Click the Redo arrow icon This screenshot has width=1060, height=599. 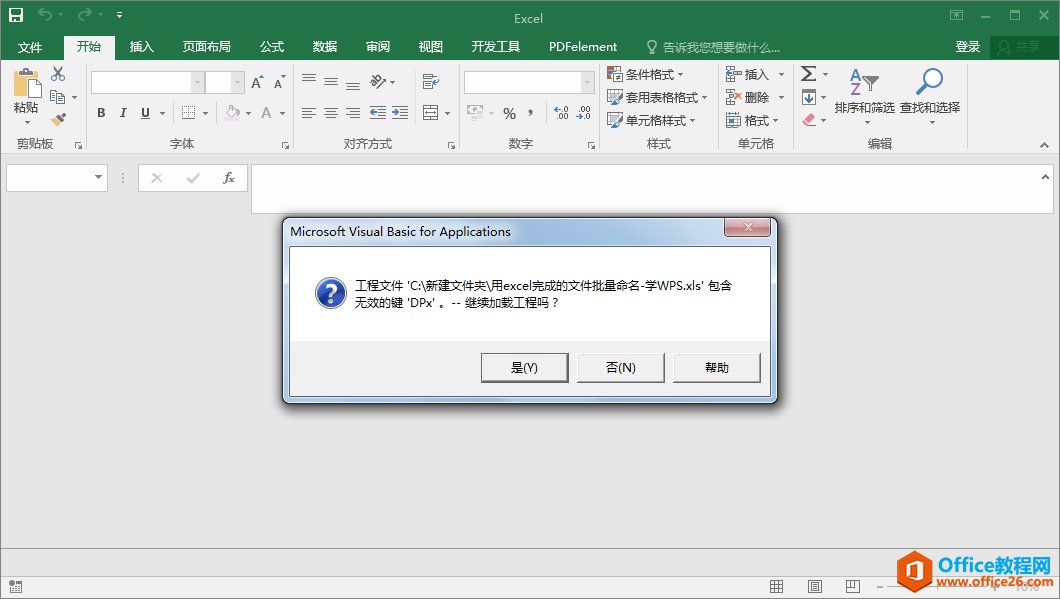[85, 14]
